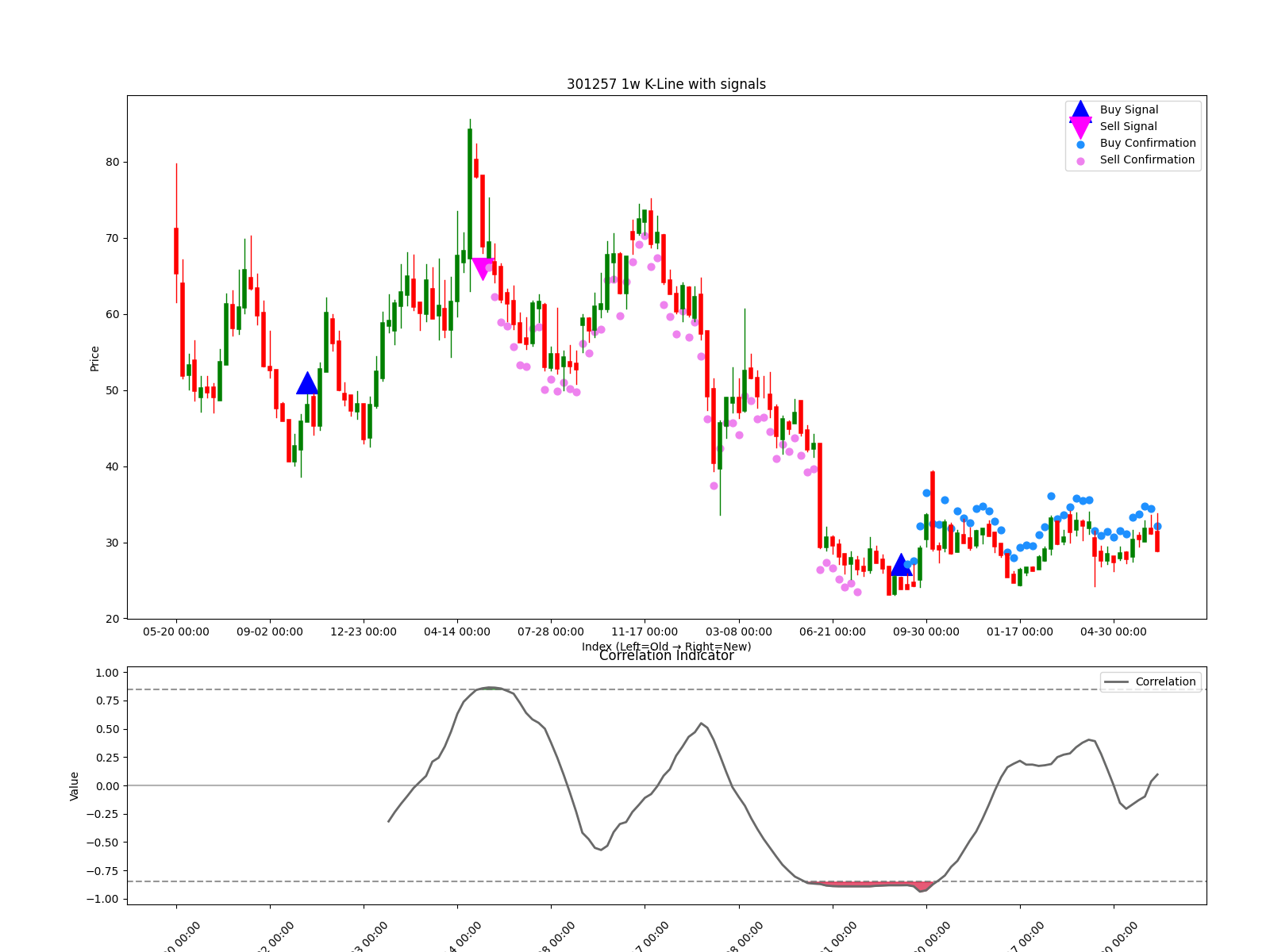Click the 'Price' y-axis label

tap(95, 358)
